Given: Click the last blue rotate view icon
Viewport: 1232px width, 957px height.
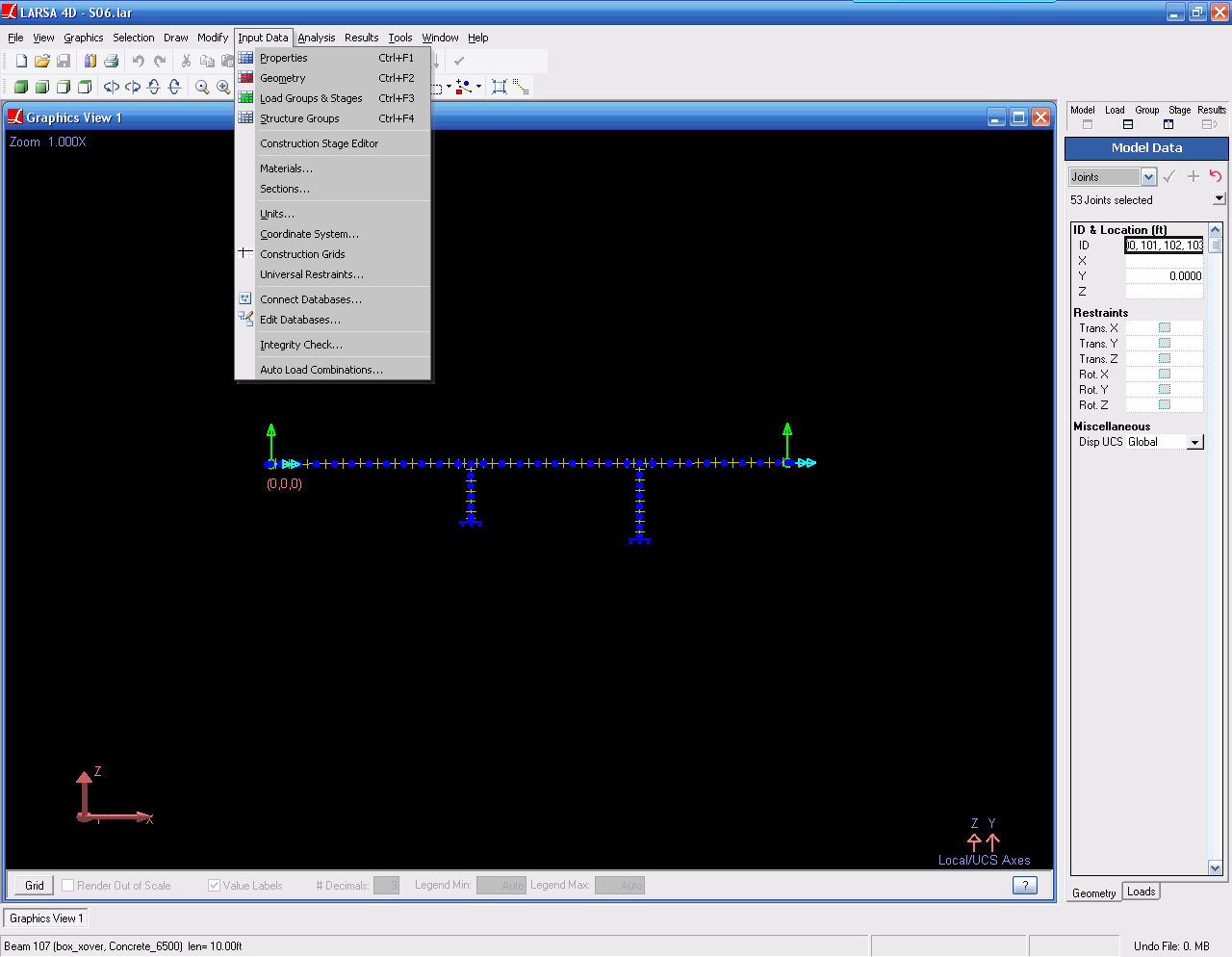Looking at the screenshot, I should 174,87.
